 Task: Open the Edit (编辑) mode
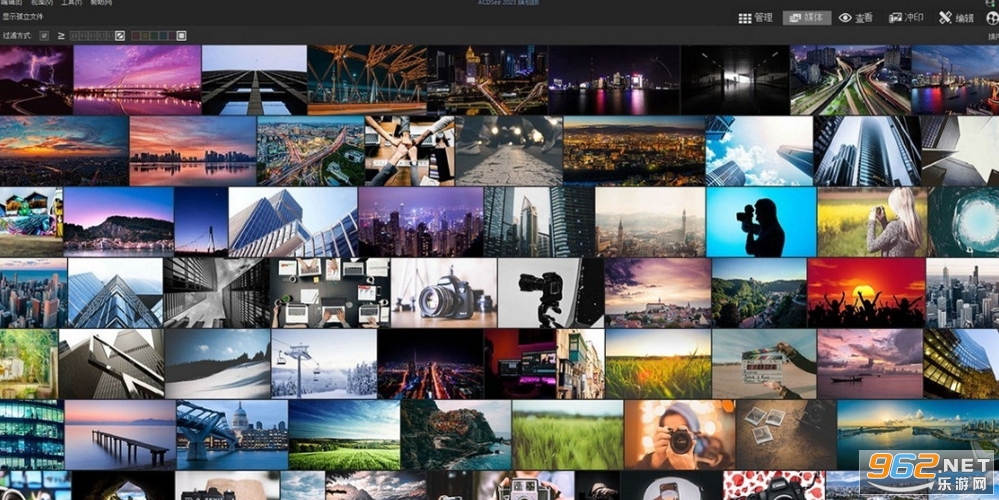(956, 18)
